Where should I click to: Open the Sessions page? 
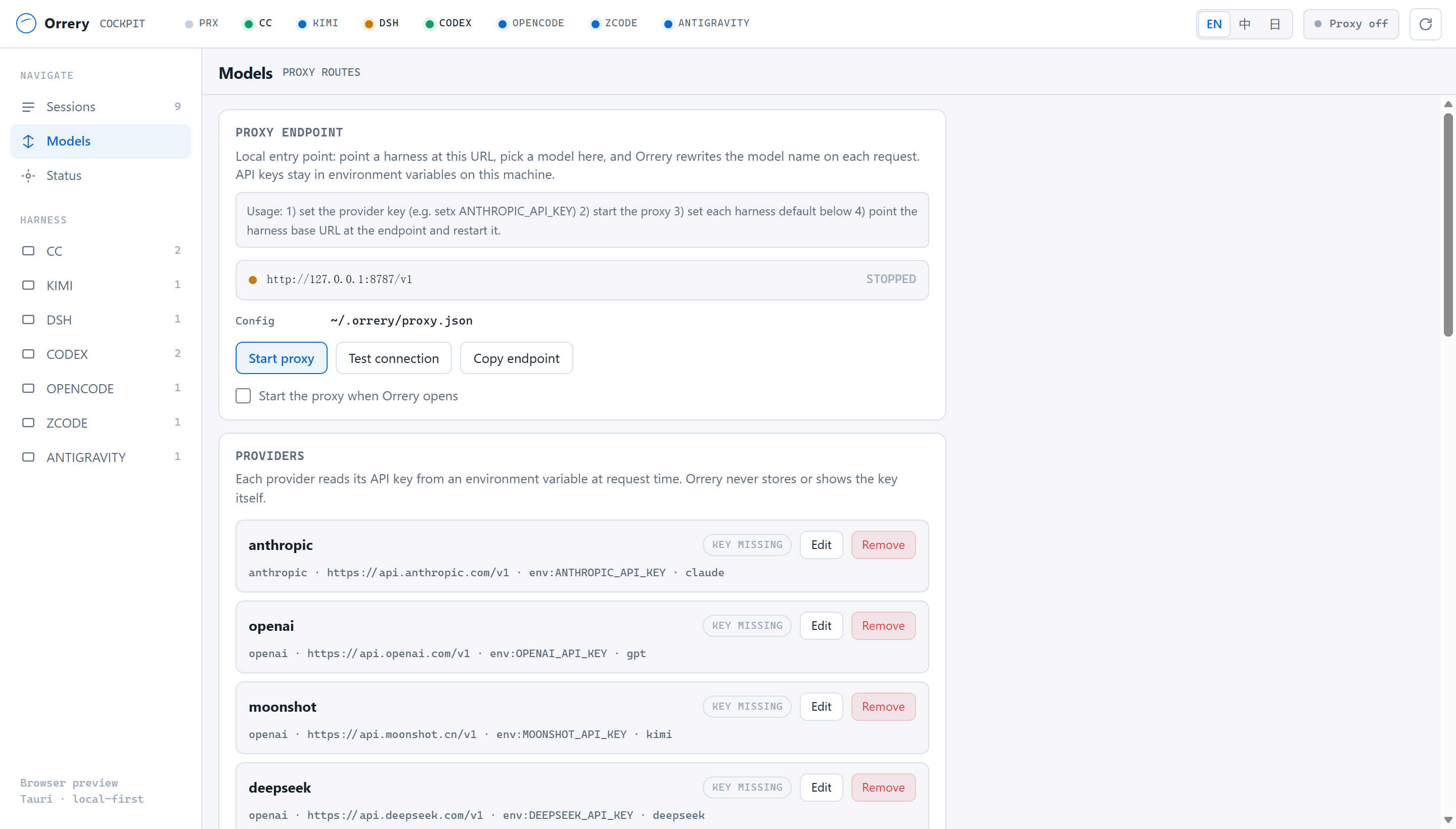(101, 107)
